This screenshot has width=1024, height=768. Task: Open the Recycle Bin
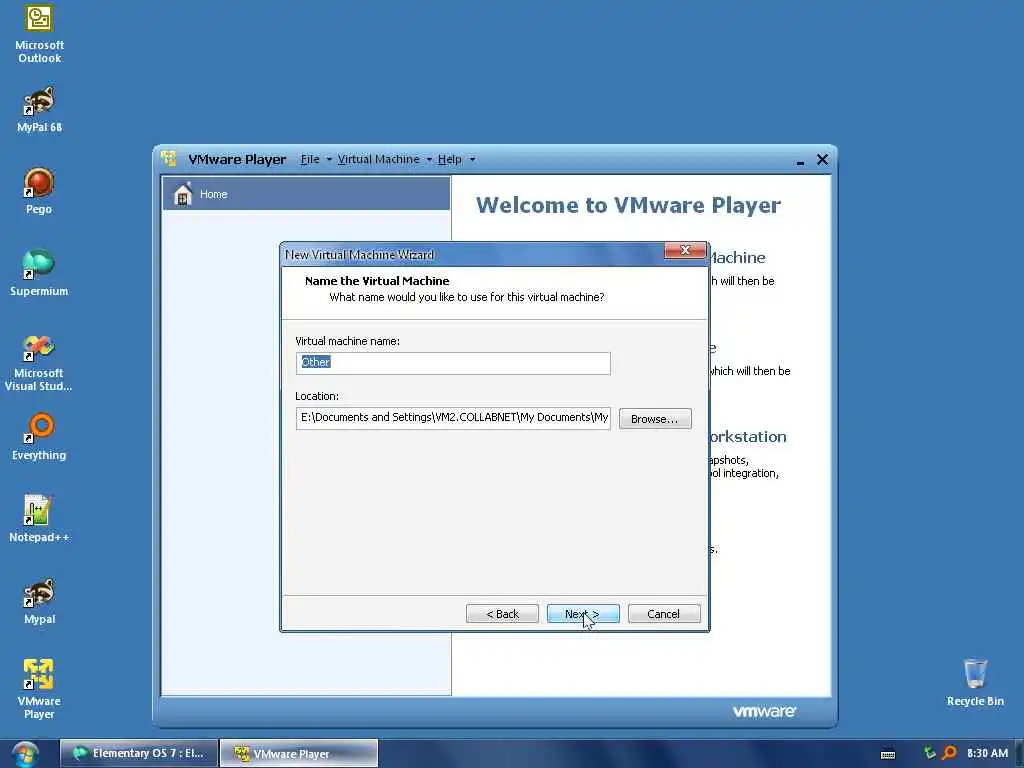pos(975,682)
